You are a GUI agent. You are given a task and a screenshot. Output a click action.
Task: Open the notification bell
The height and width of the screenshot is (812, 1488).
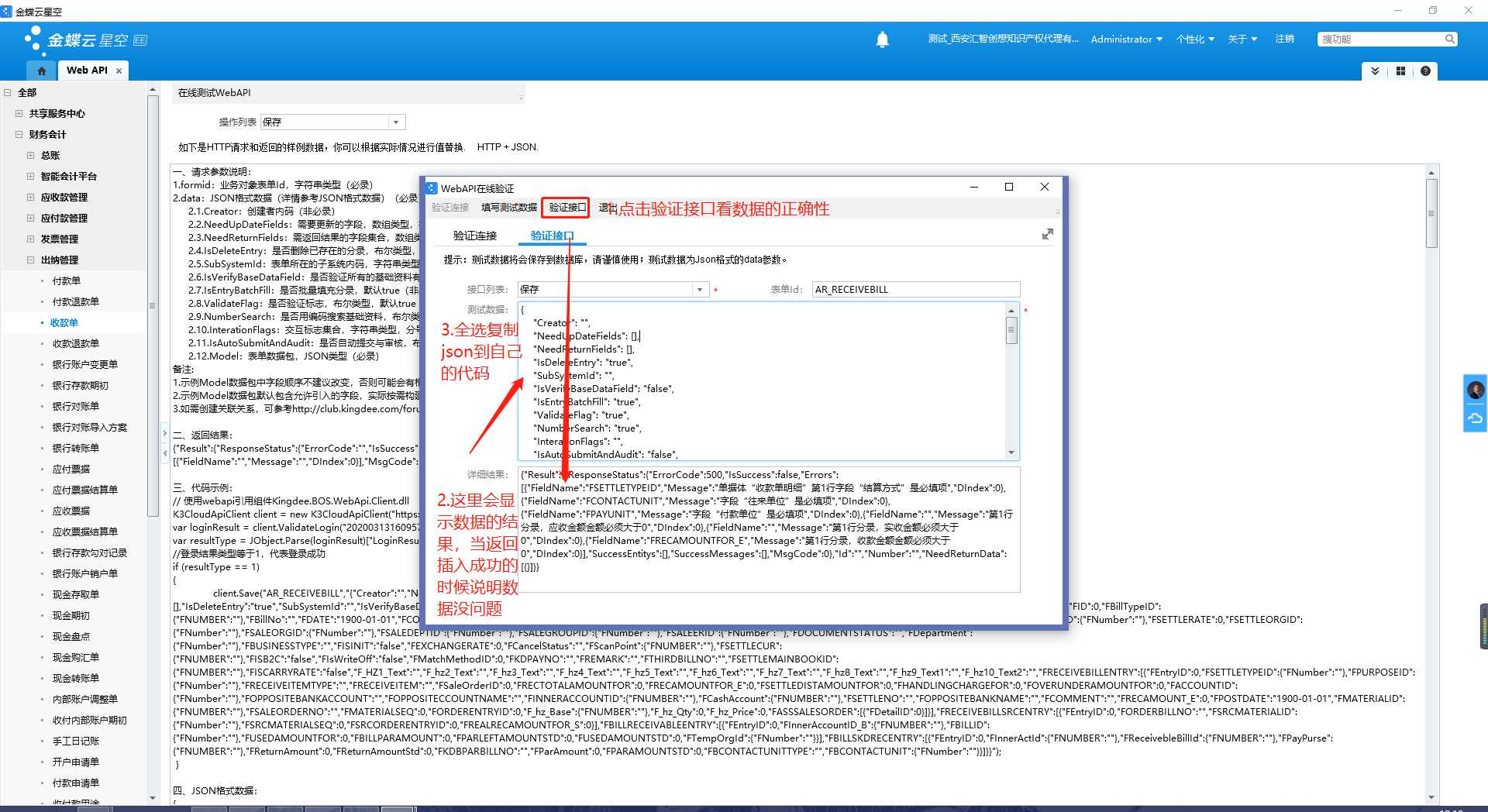click(882, 40)
